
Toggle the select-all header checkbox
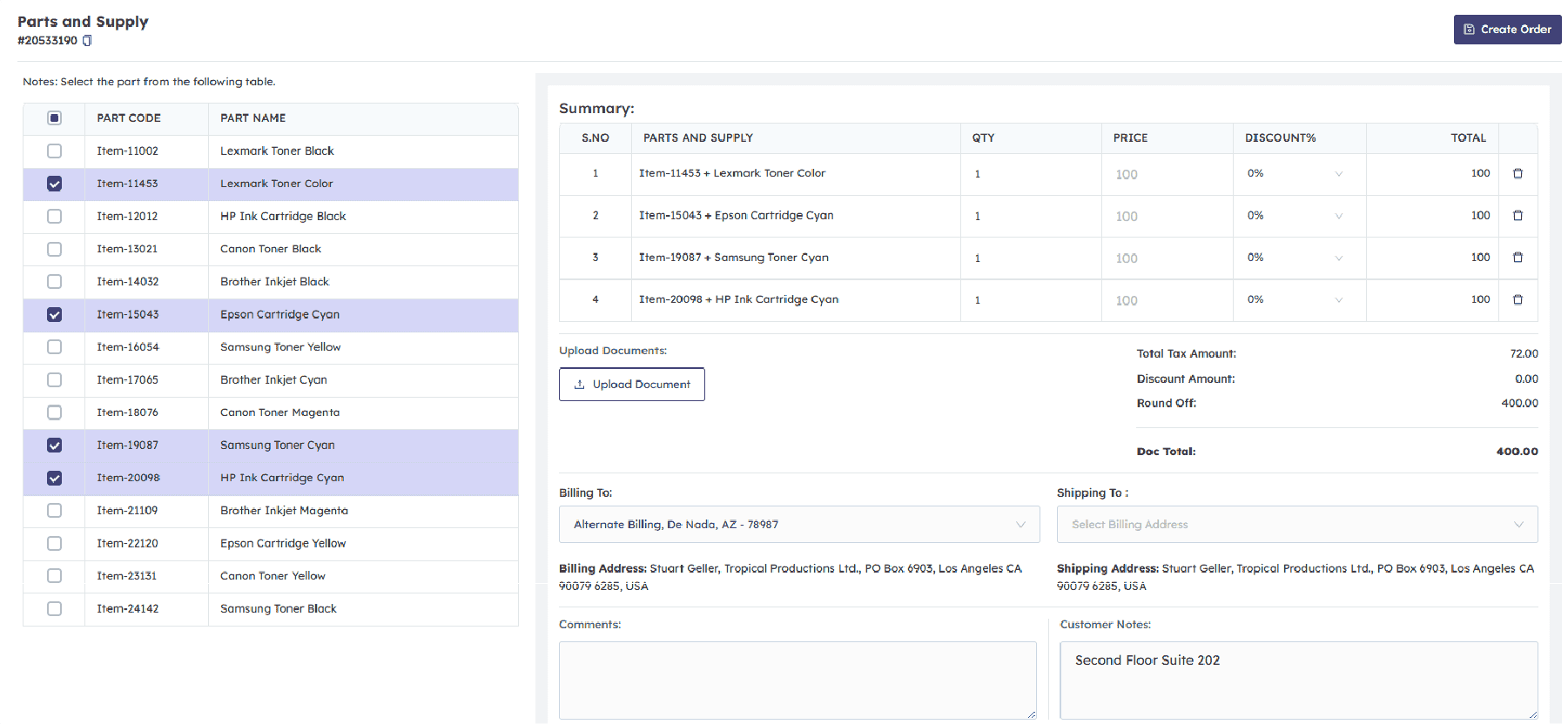(55, 118)
